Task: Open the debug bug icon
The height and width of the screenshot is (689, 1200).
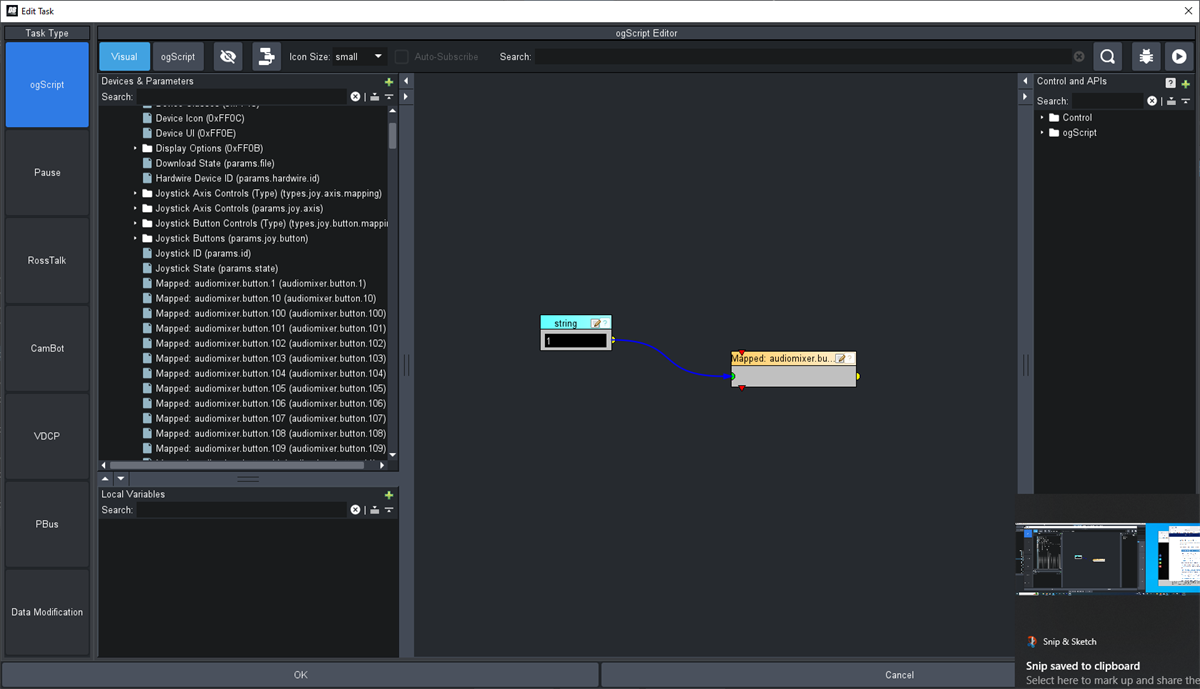Action: click(1145, 57)
